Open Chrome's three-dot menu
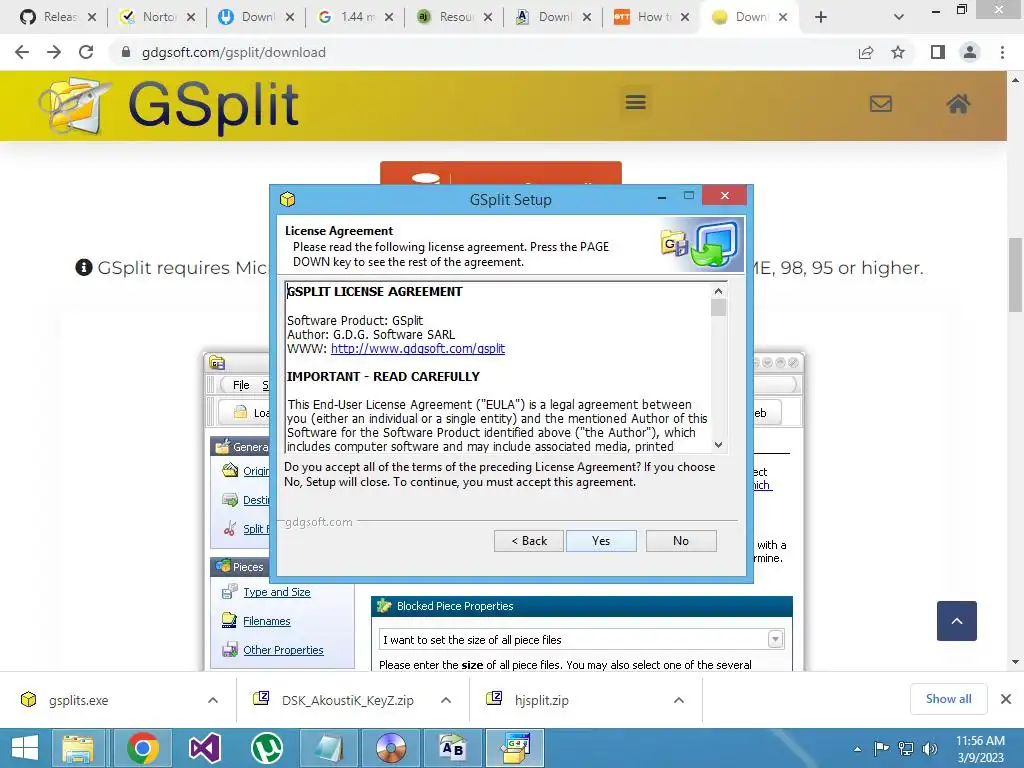 (1002, 52)
